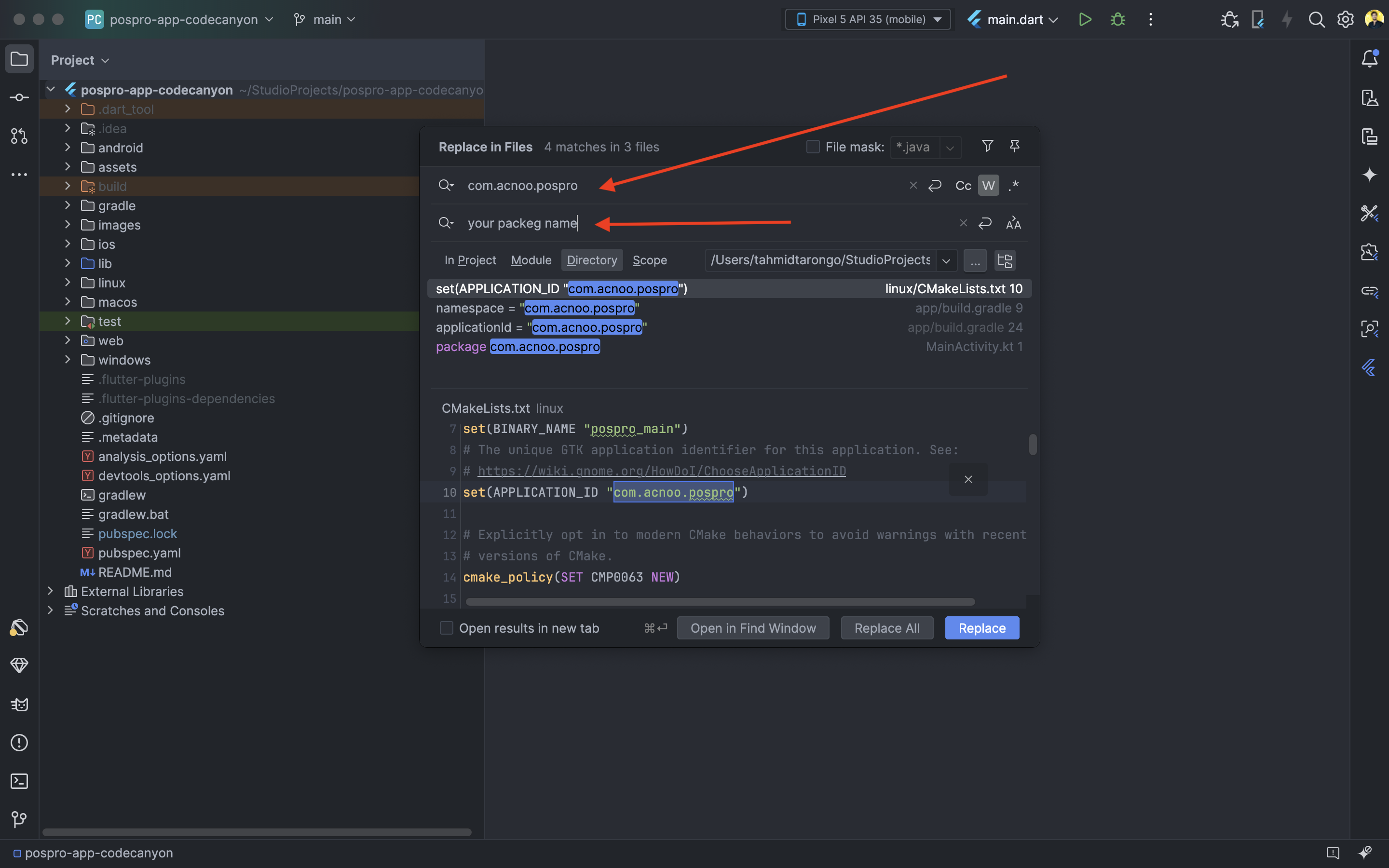This screenshot has width=1389, height=868.
Task: Toggle the Match case Cc option
Action: click(963, 186)
